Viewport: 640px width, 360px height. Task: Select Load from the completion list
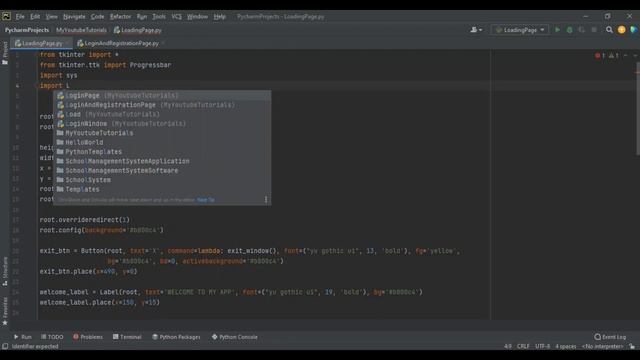[162, 114]
